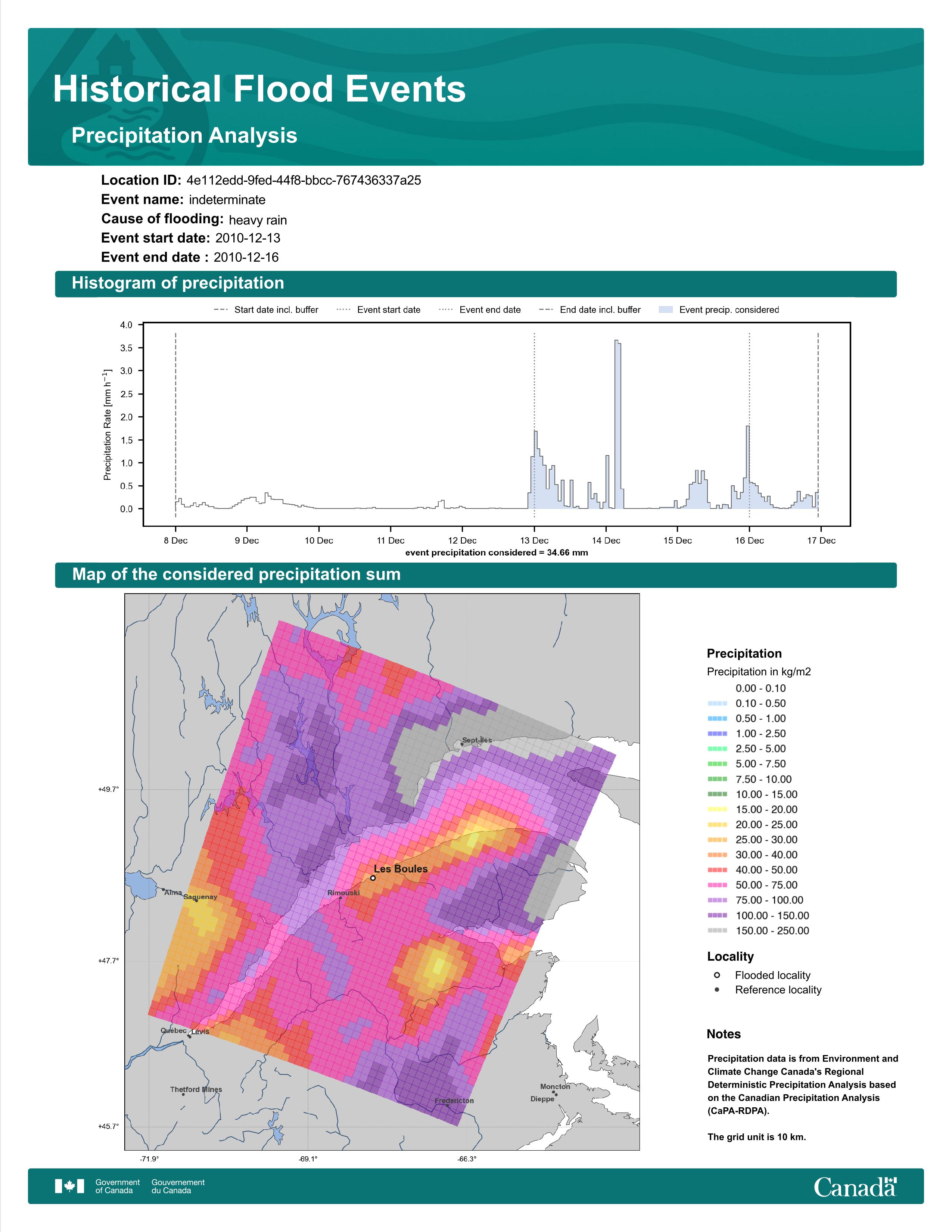Click the 50.00 - 75.00 legend color swatch

[x=718, y=885]
